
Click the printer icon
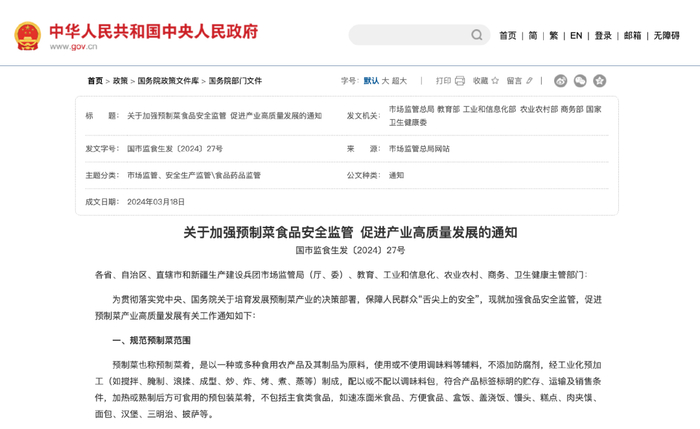(x=460, y=81)
